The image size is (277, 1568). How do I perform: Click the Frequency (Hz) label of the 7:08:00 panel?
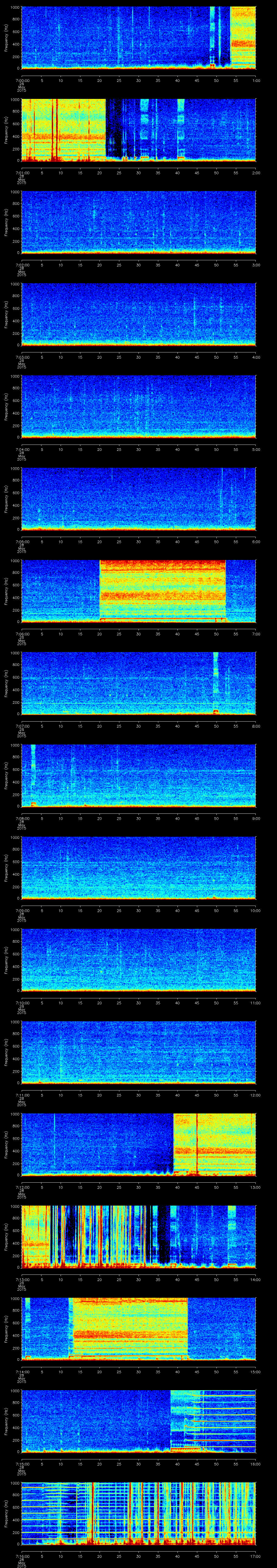coord(7,775)
